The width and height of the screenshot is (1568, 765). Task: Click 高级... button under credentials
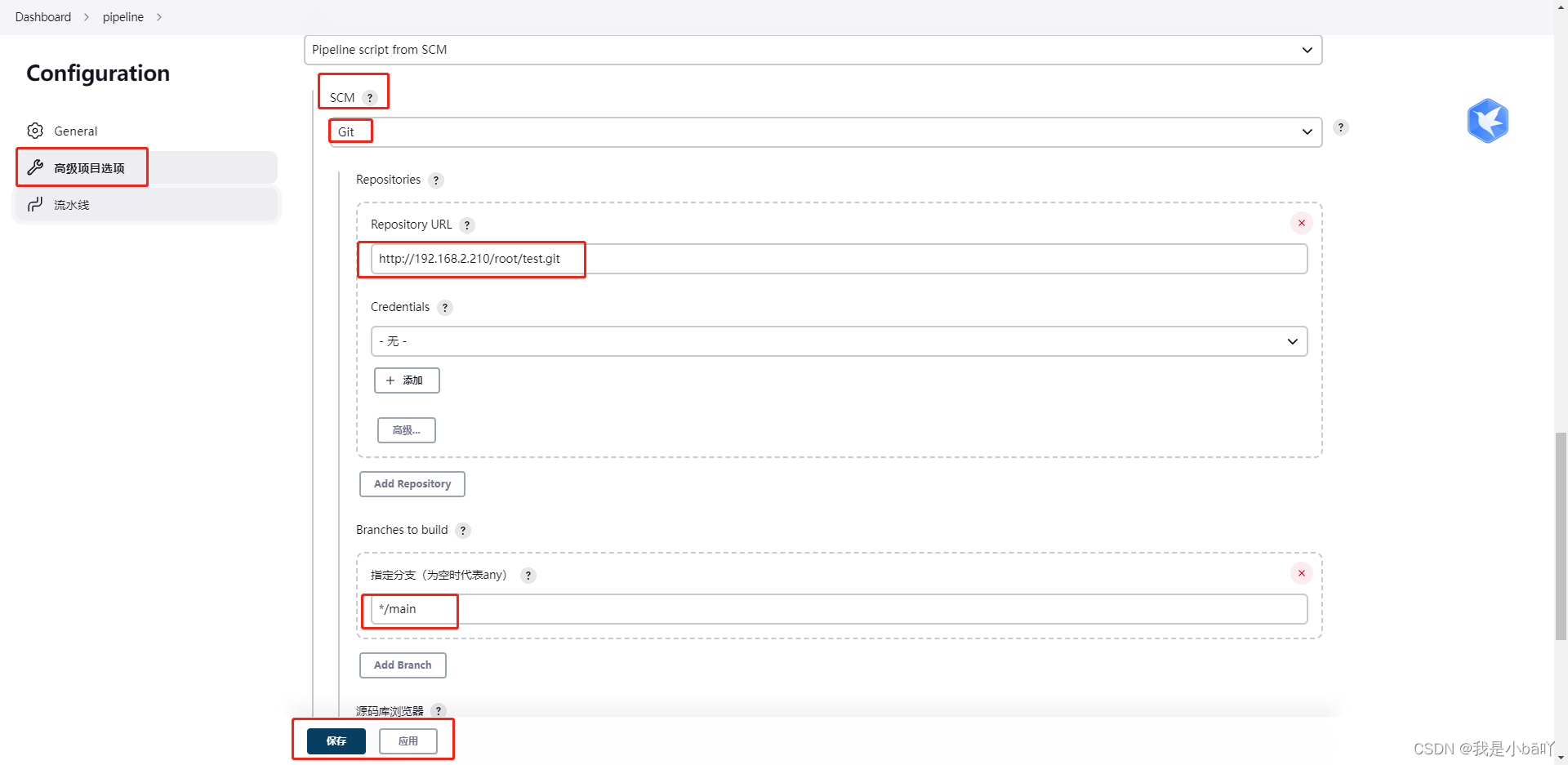pyautogui.click(x=407, y=430)
